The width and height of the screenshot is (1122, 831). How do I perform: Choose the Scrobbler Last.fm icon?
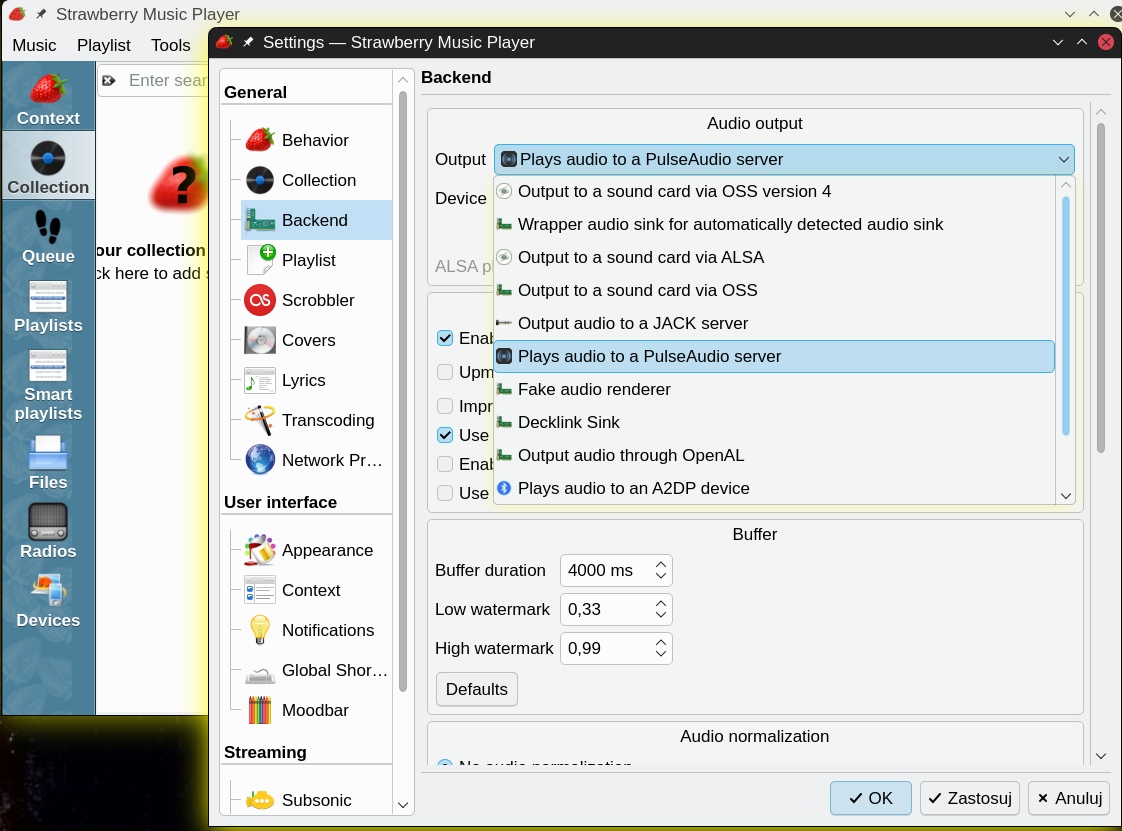pos(260,301)
